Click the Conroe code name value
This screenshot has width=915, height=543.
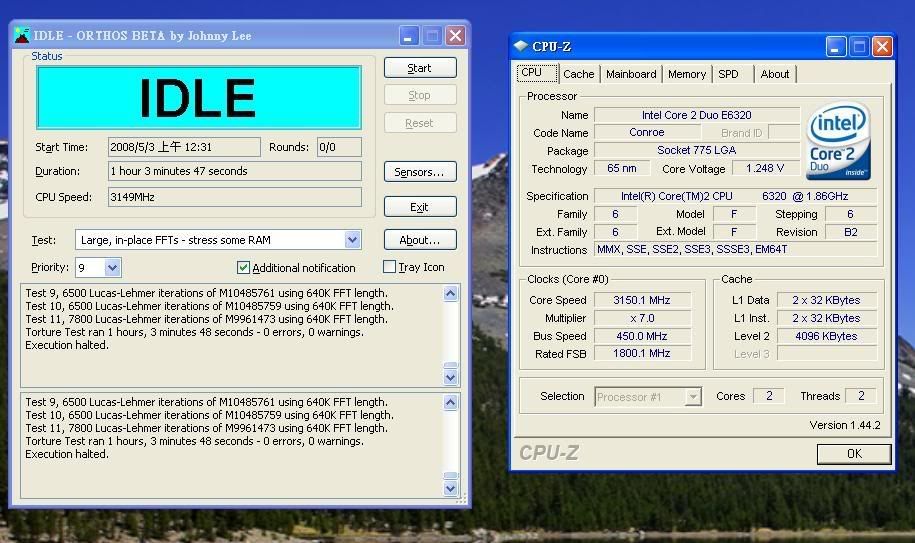(647, 132)
